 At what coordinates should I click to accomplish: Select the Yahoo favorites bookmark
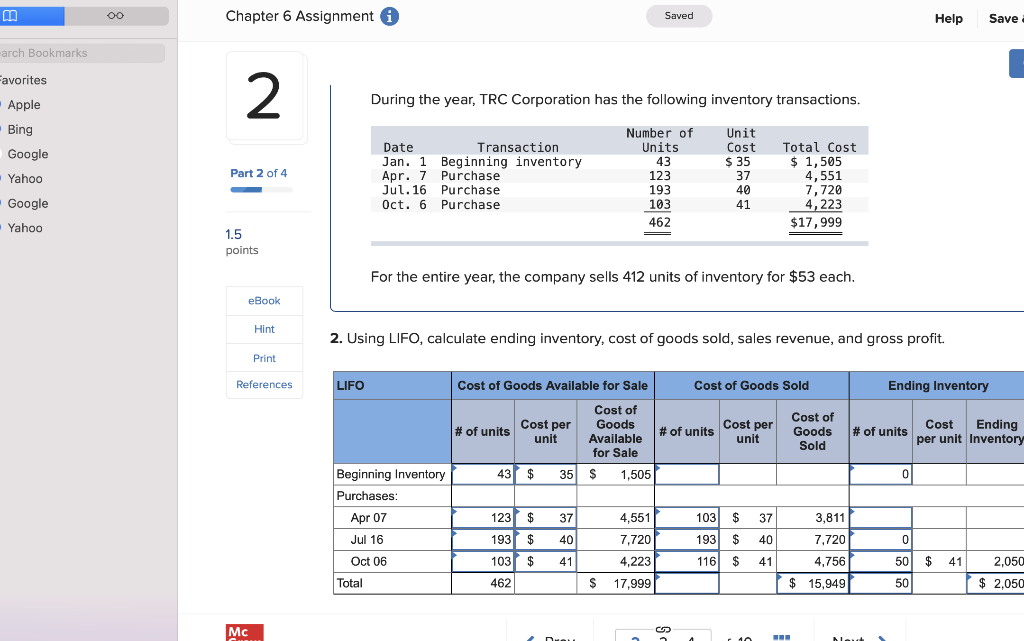tap(25, 178)
